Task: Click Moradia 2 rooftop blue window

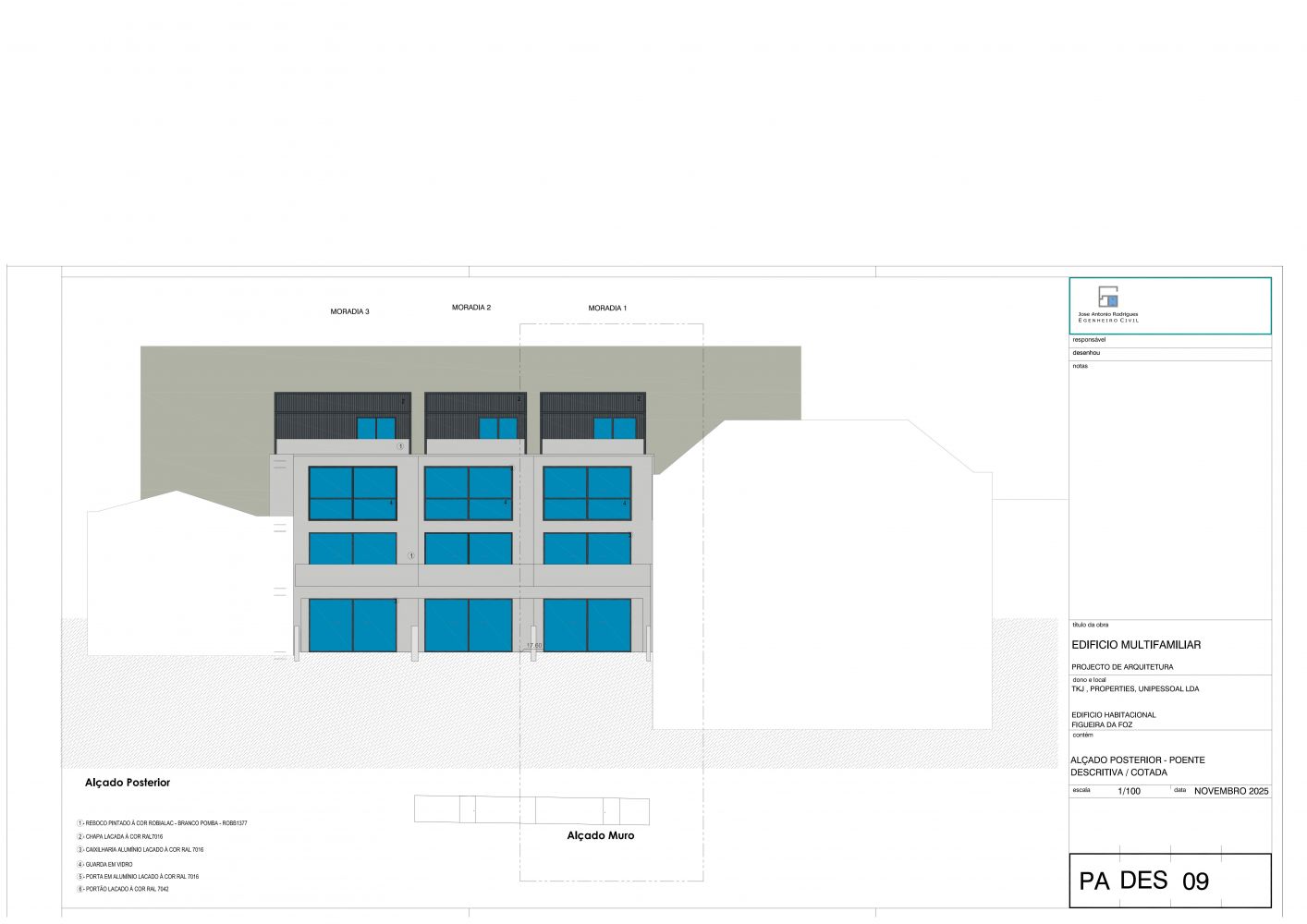Action: [x=497, y=429]
